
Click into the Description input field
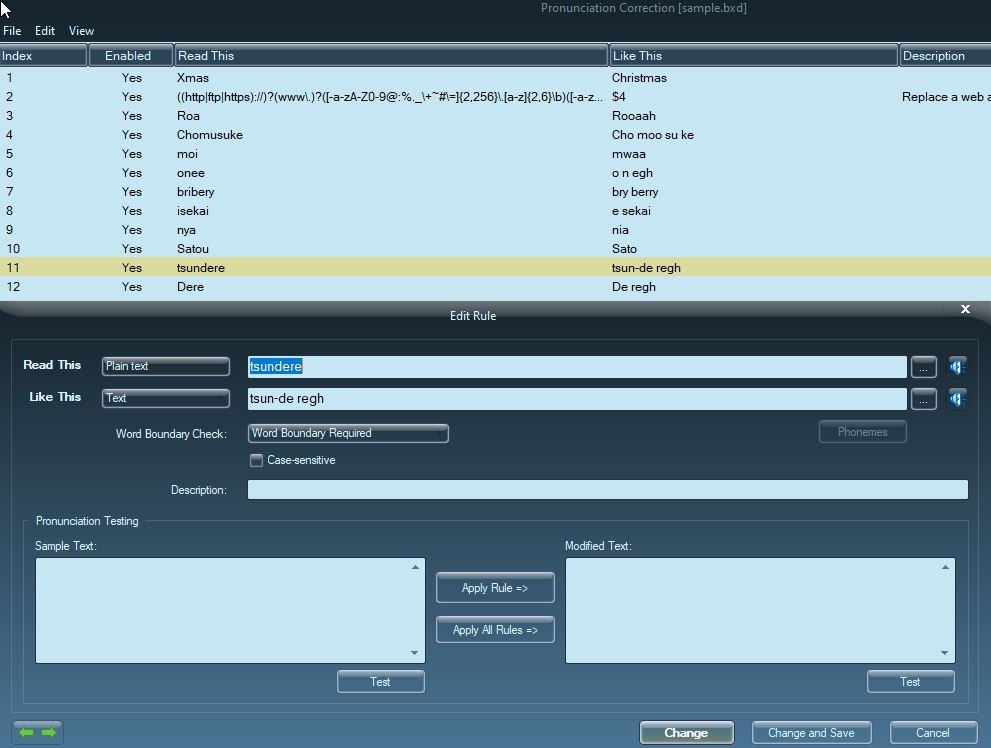[x=607, y=490]
